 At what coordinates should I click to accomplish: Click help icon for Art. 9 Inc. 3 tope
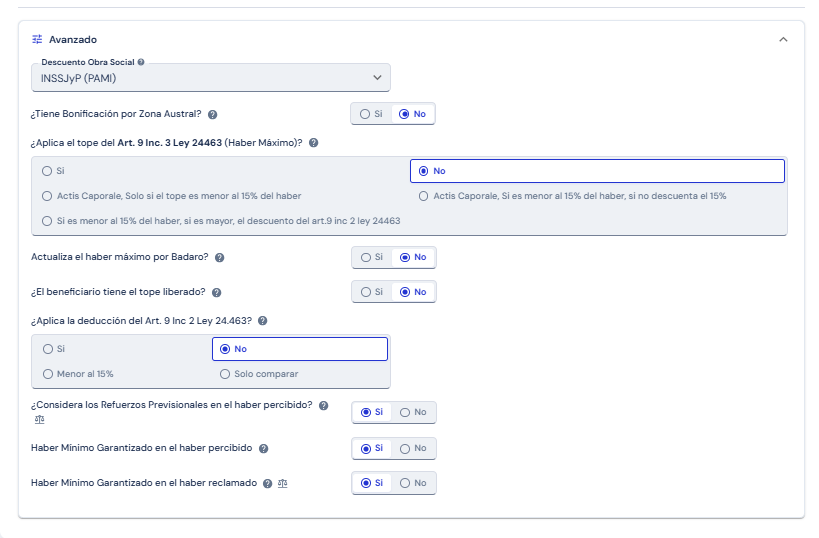(x=313, y=143)
